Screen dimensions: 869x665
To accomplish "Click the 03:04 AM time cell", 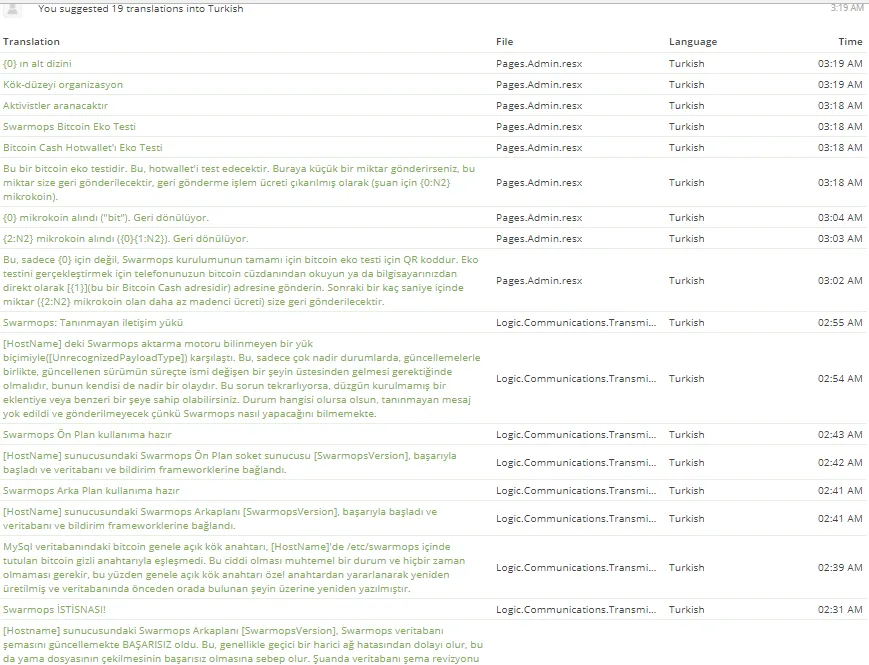I will tap(840, 218).
